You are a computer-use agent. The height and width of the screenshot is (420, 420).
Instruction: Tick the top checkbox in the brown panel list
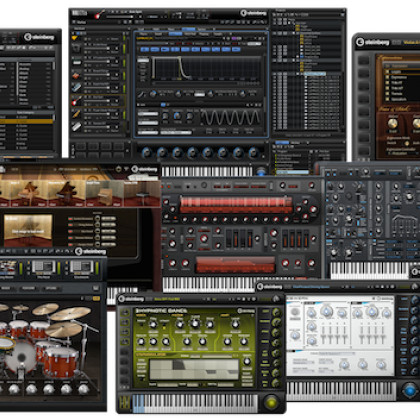pos(388,72)
